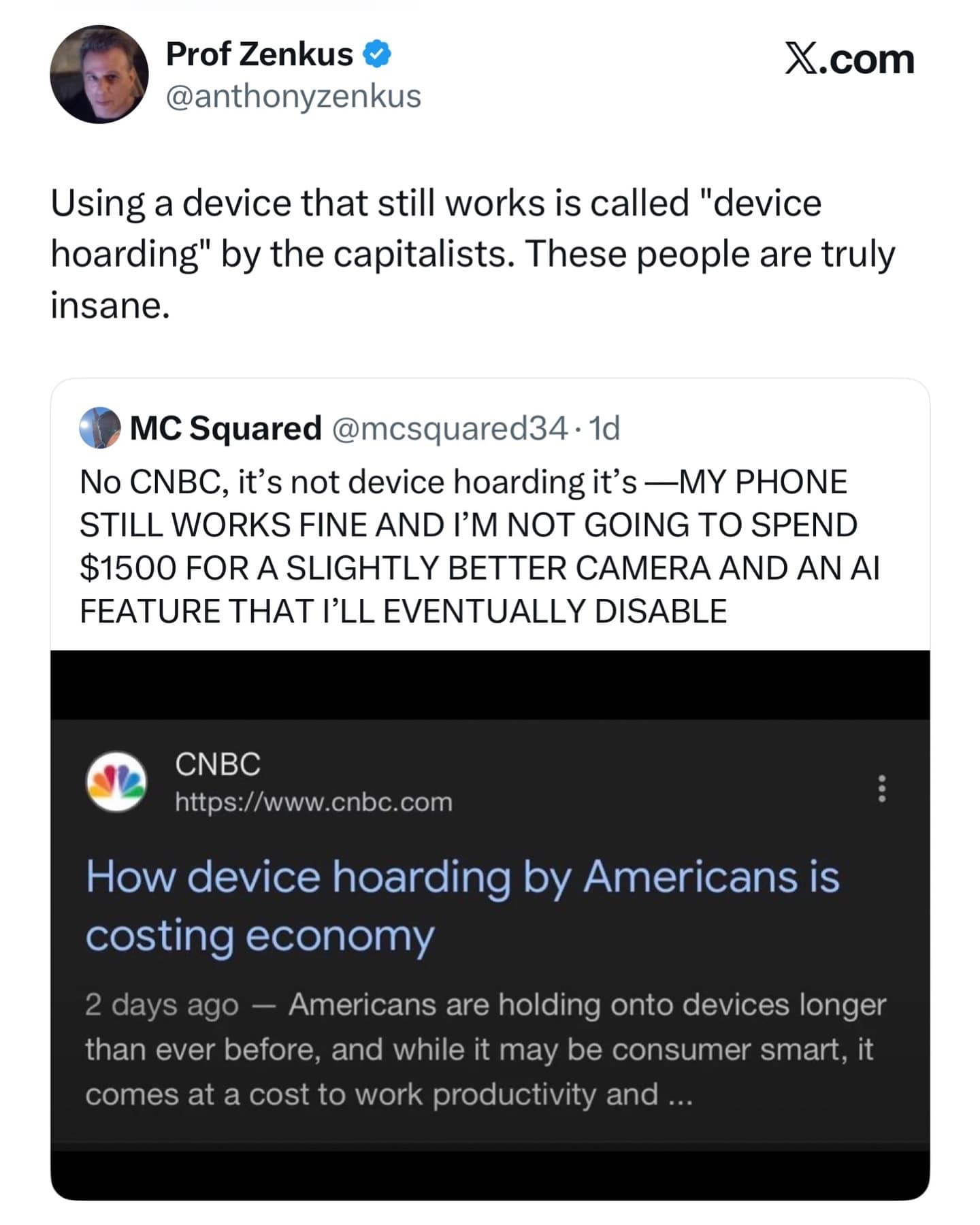980x1225 pixels.
Task: Click the 1d timestamp
Action: point(604,428)
